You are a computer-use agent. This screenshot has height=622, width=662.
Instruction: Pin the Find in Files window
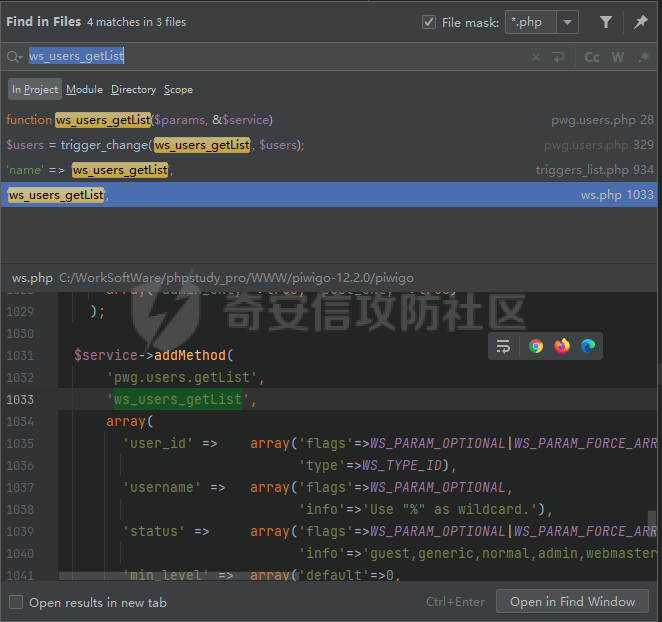pos(640,22)
